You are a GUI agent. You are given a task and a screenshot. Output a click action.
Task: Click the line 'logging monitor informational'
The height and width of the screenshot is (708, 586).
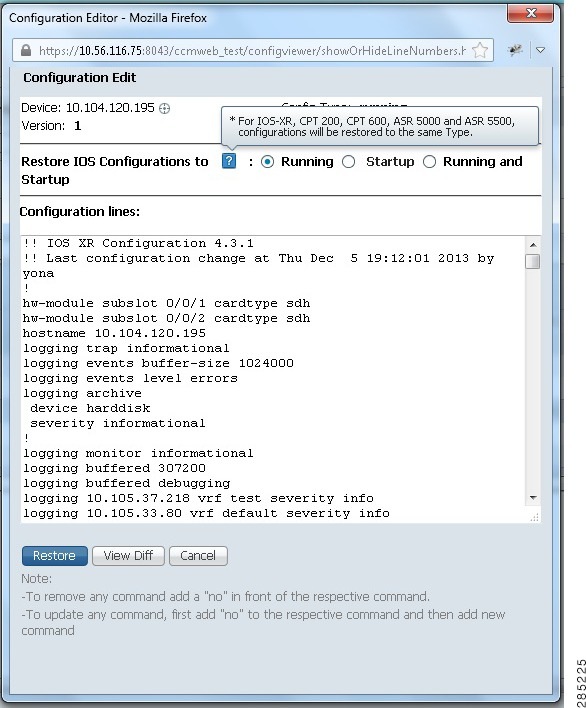tap(138, 453)
